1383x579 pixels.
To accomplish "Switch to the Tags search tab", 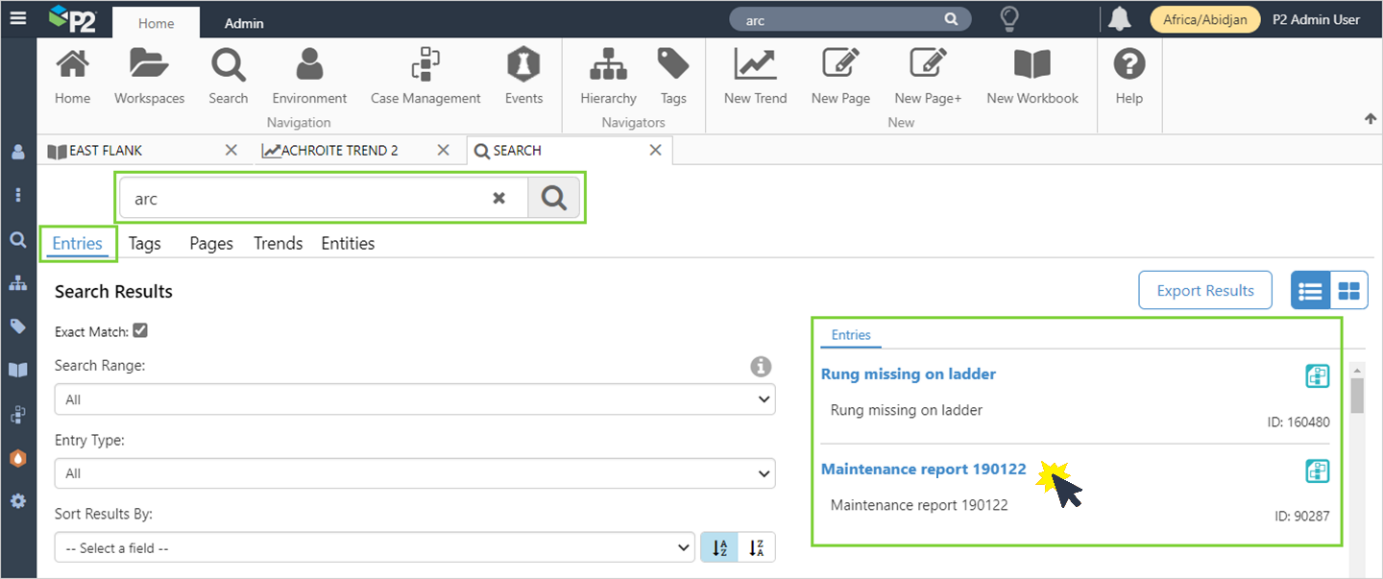I will [145, 244].
